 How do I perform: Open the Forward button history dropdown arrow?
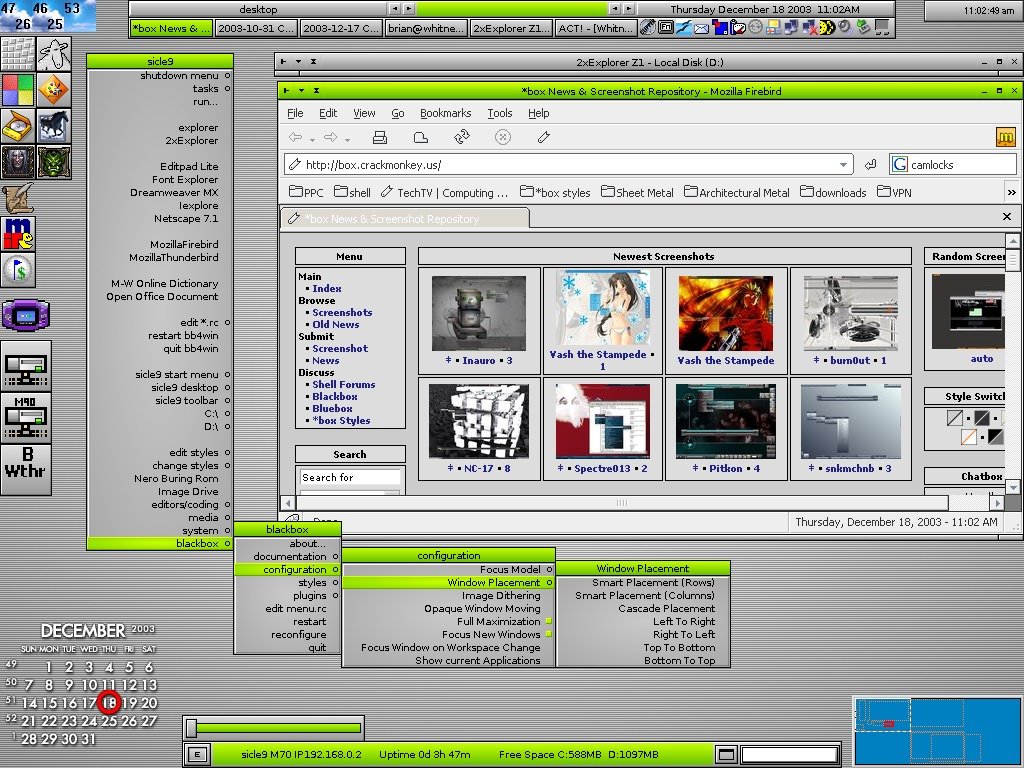coord(347,139)
